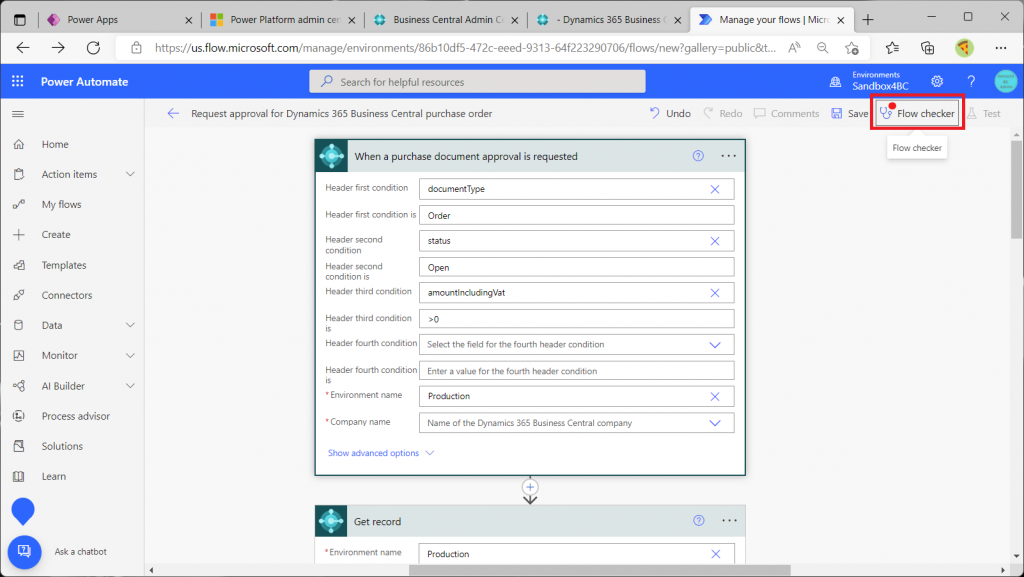The image size is (1024, 577).
Task: Switch to Power Platform admin center tab
Action: [x=282, y=20]
